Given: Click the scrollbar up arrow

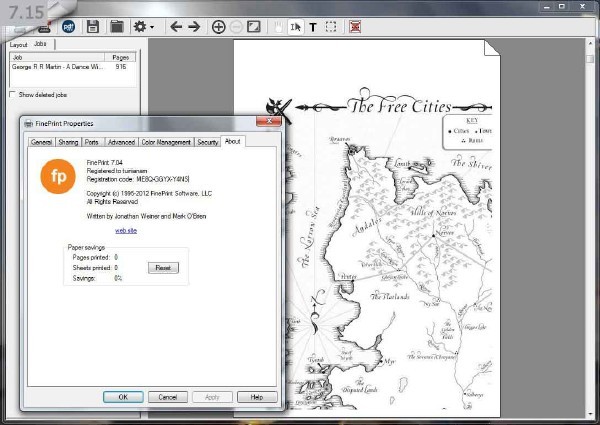Looking at the screenshot, I should (x=590, y=43).
